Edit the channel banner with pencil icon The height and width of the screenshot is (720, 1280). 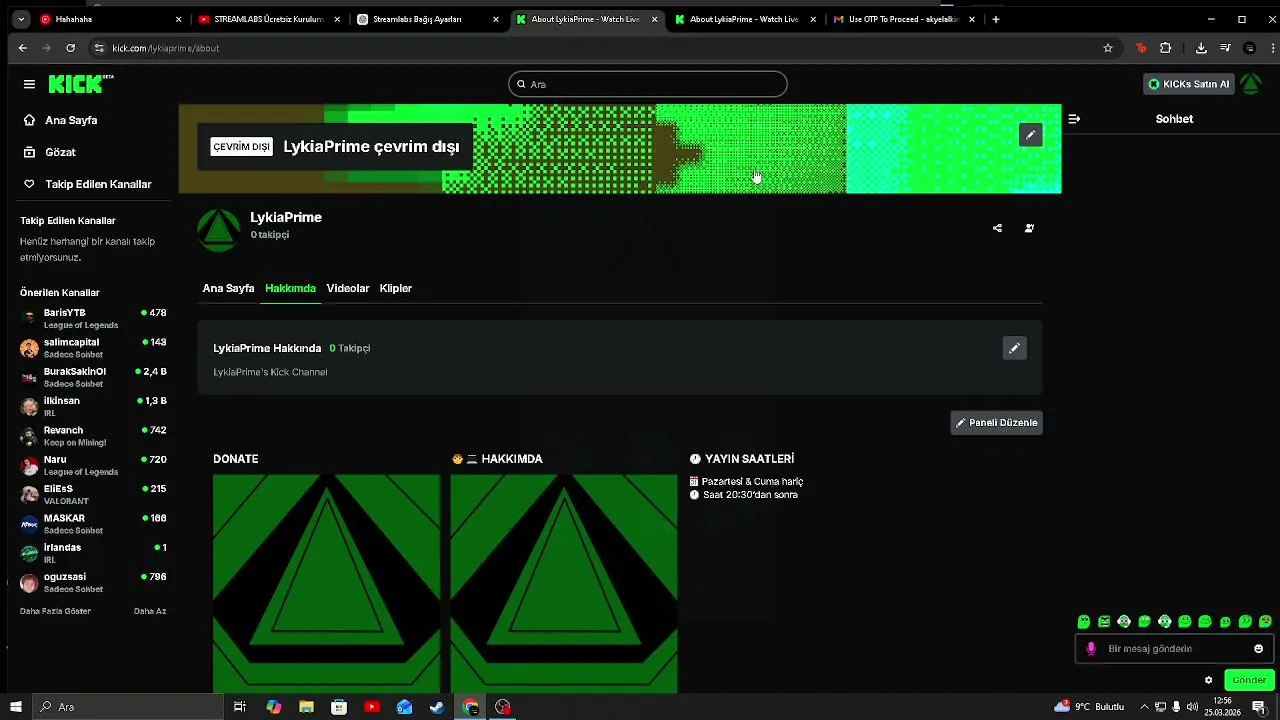coord(1030,135)
